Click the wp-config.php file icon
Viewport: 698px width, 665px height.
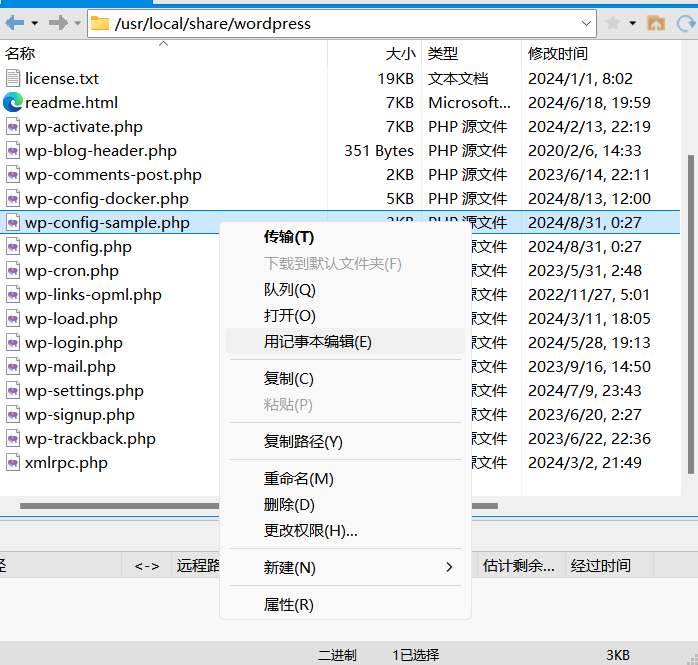point(13,247)
